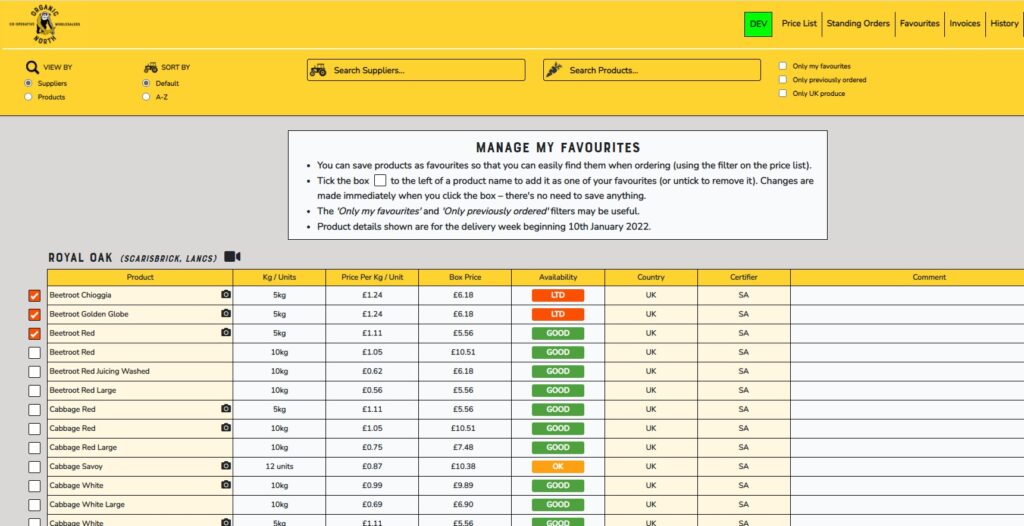View photo for Cabbage Red 5kg

tap(226, 409)
